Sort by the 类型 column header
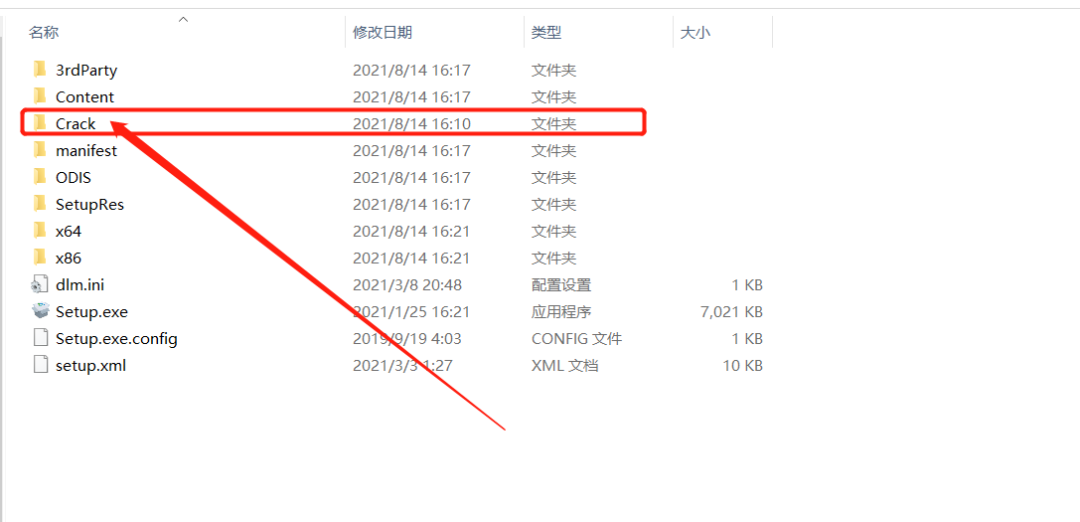This screenshot has height=522, width=1080. (546, 32)
